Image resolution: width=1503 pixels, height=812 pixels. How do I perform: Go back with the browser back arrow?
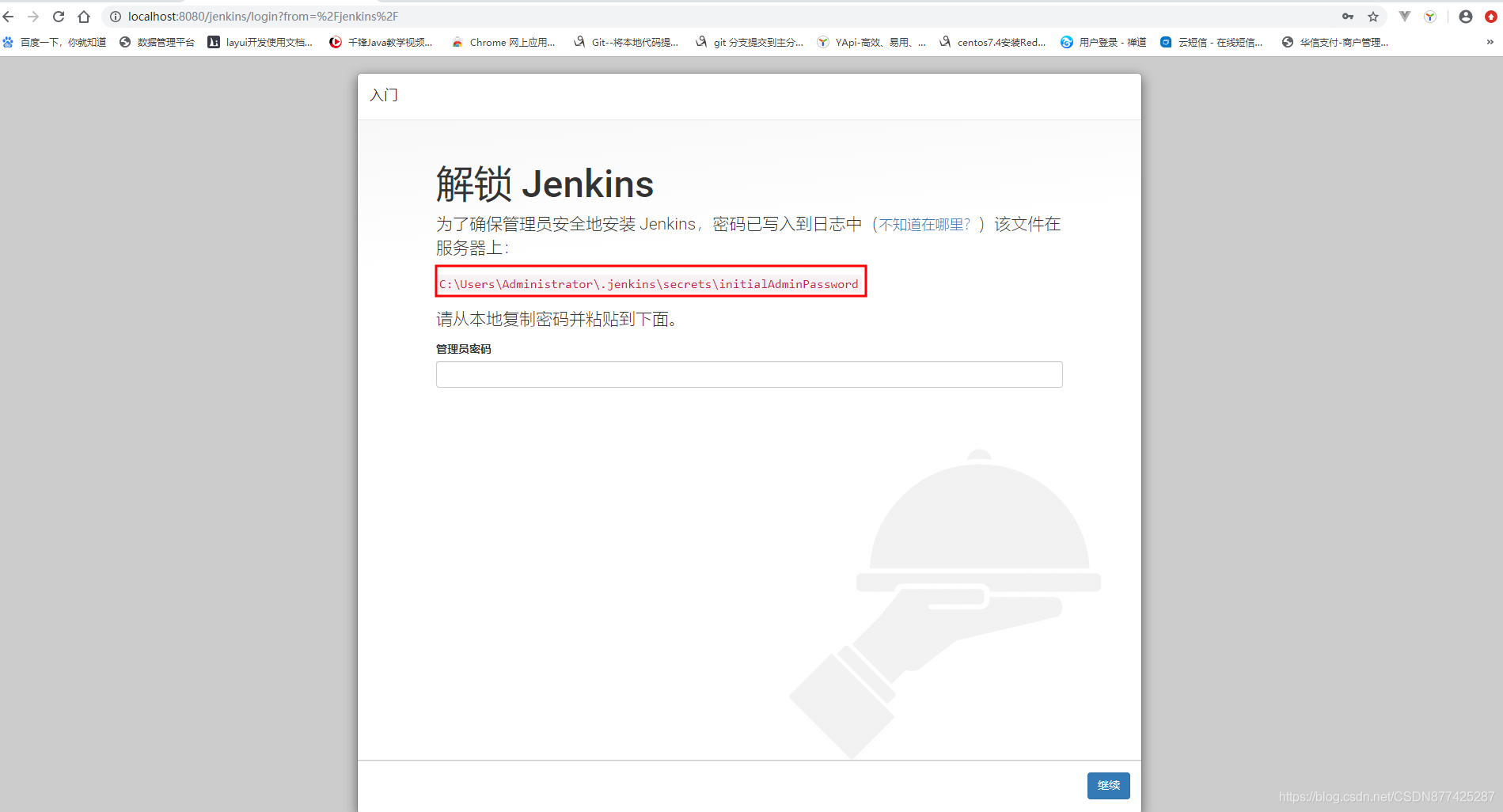[9, 17]
